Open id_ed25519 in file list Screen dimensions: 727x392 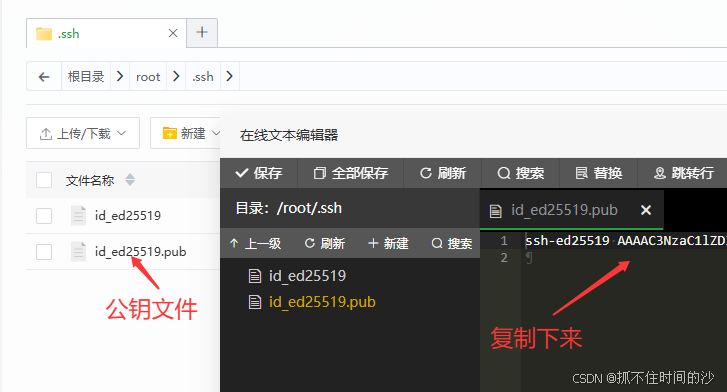tap(128, 216)
